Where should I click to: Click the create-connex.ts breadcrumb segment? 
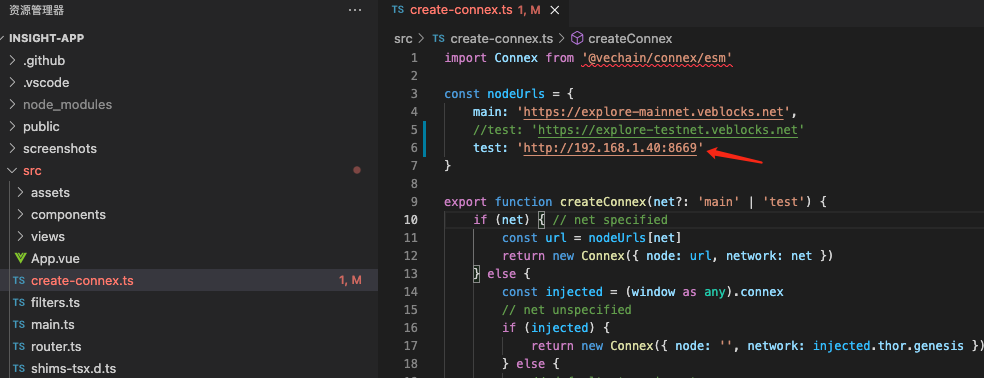coord(501,39)
